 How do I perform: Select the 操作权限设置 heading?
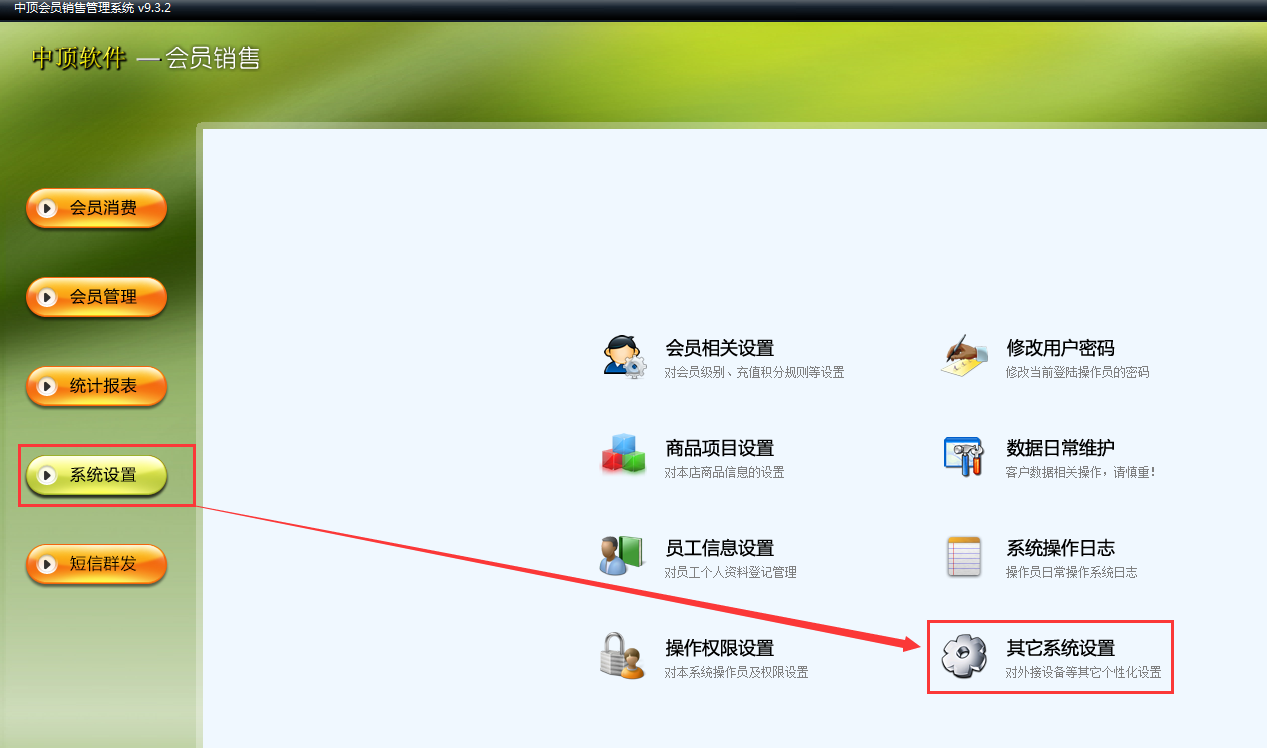[x=720, y=648]
